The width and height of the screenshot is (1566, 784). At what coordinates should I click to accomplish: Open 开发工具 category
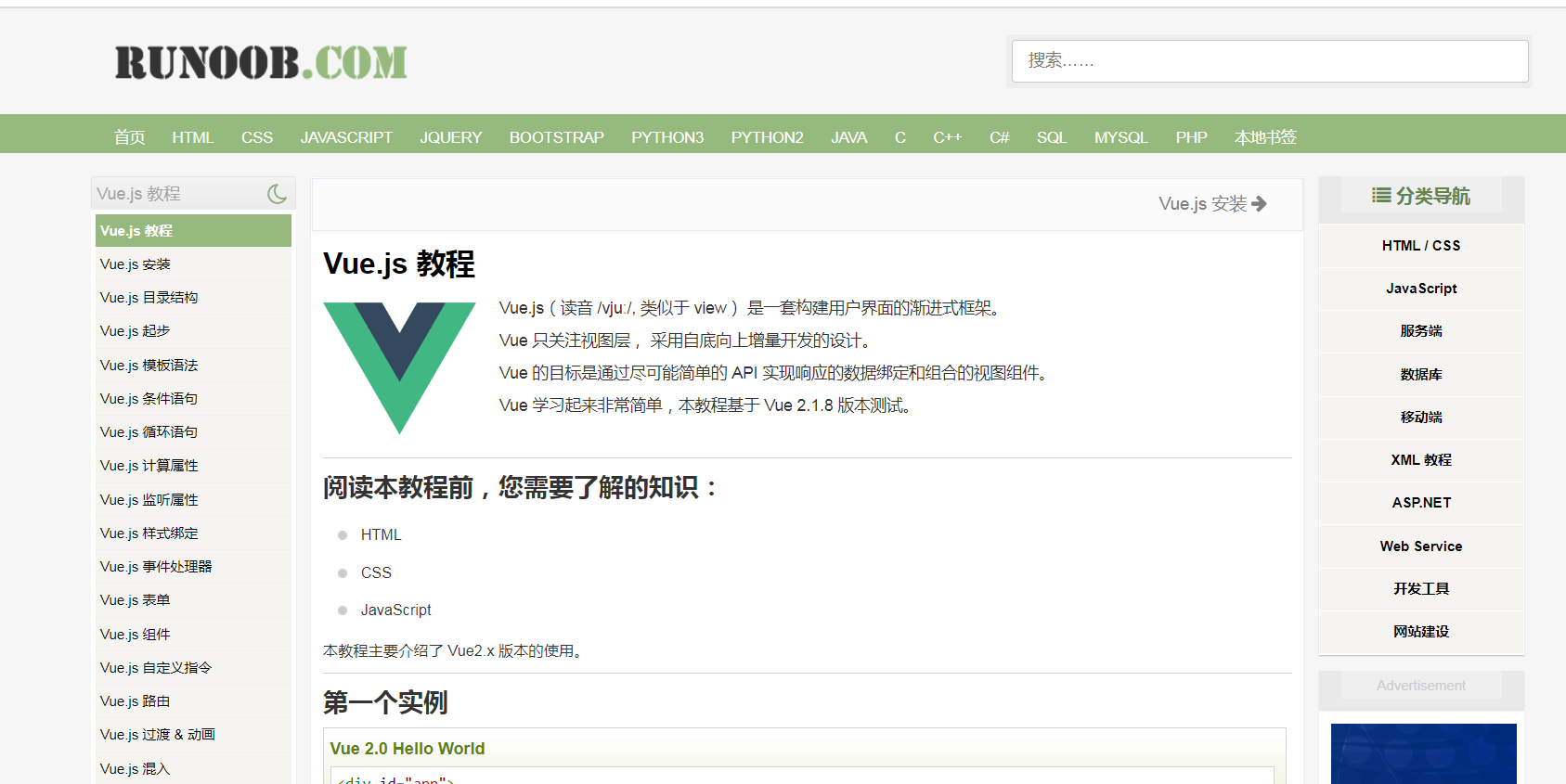1421,589
